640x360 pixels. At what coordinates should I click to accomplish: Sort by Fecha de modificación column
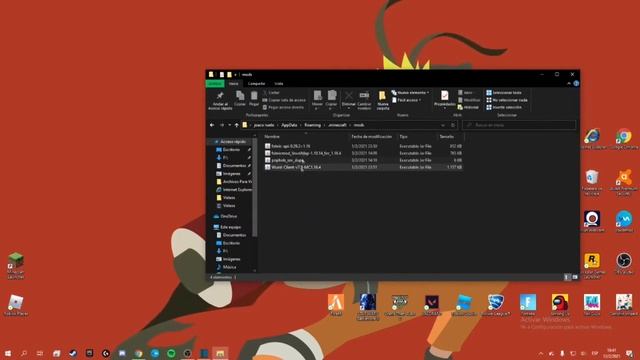372,136
